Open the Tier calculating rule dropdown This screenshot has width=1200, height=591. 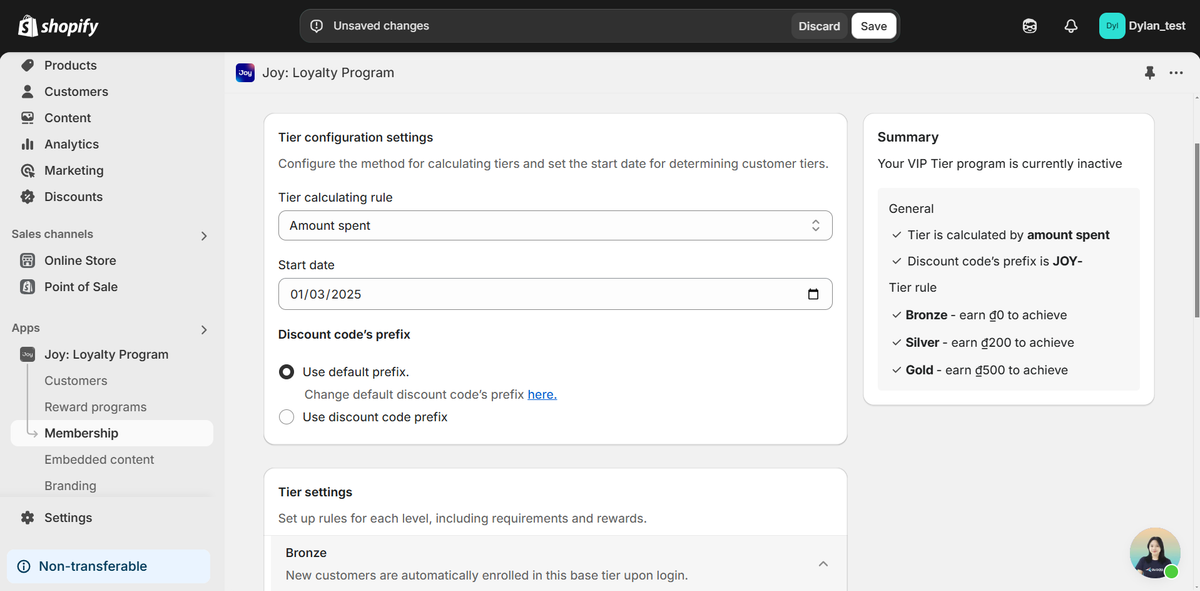click(x=555, y=226)
